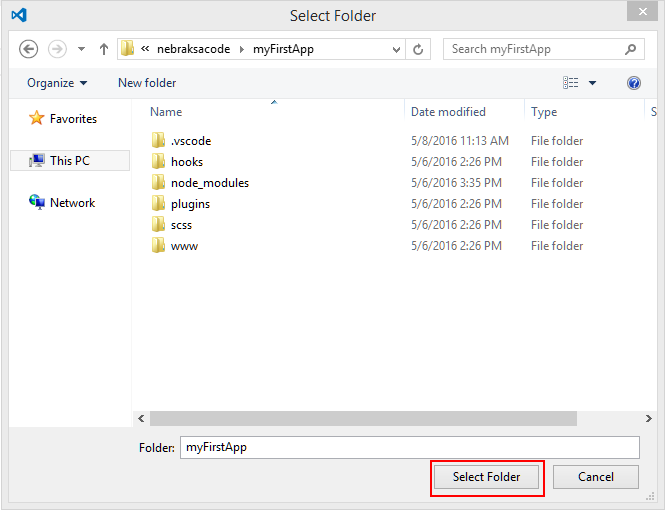The image size is (665, 512).
Task: Change the view layout icon
Action: pos(570,83)
